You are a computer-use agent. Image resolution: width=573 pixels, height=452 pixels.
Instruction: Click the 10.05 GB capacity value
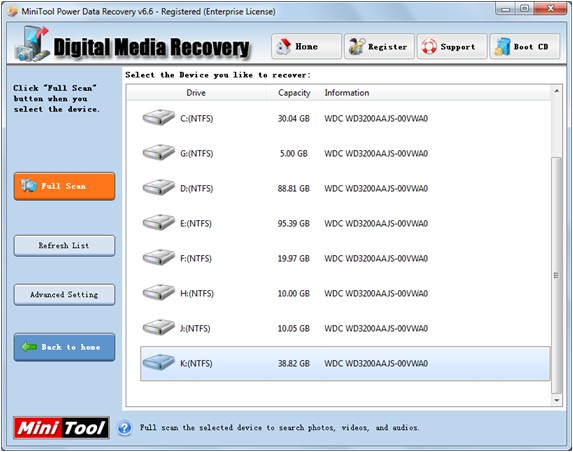coord(294,328)
